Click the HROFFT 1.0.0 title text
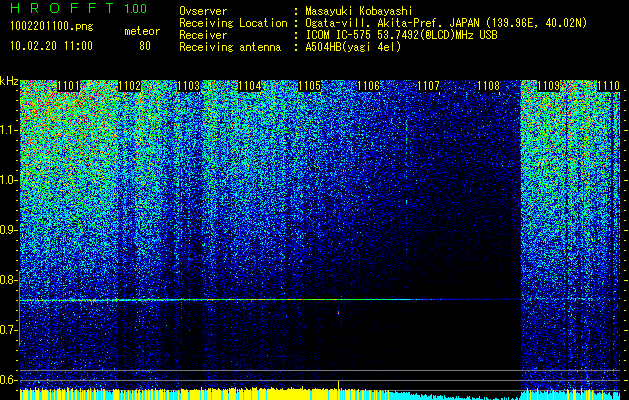Image resolution: width=629 pixels, height=400 pixels. click(x=79, y=8)
